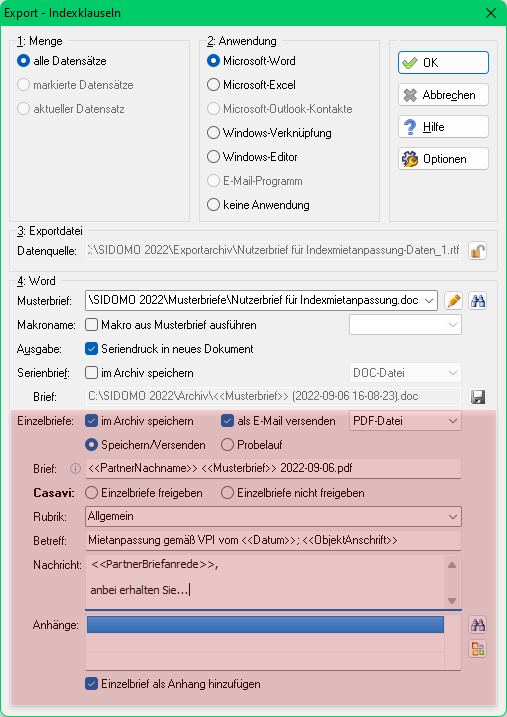The image size is (507, 717).
Task: Click the padlock icon beside Datenquelle
Action: pos(477,251)
